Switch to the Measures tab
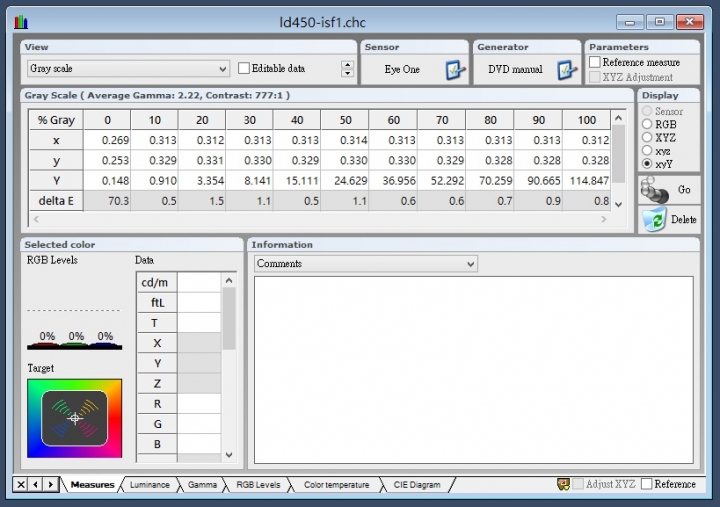Viewport: 720px width, 507px height. pos(92,484)
